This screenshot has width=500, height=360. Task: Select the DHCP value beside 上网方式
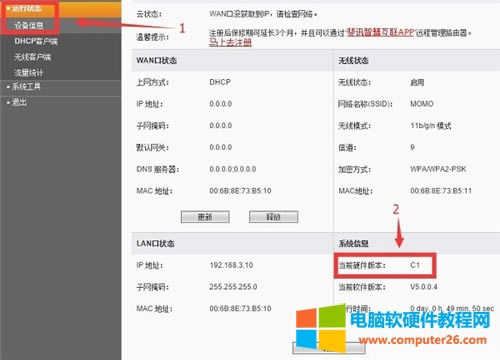coord(220,82)
